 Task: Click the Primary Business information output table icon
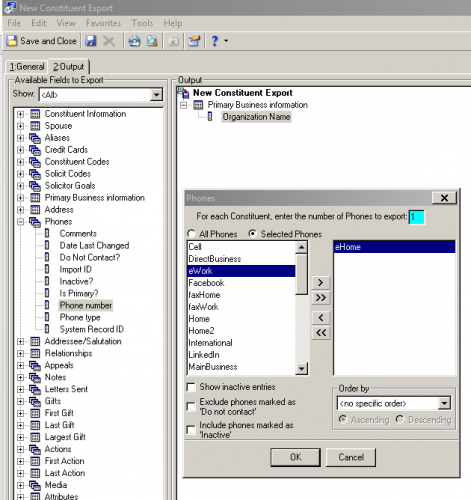point(198,105)
